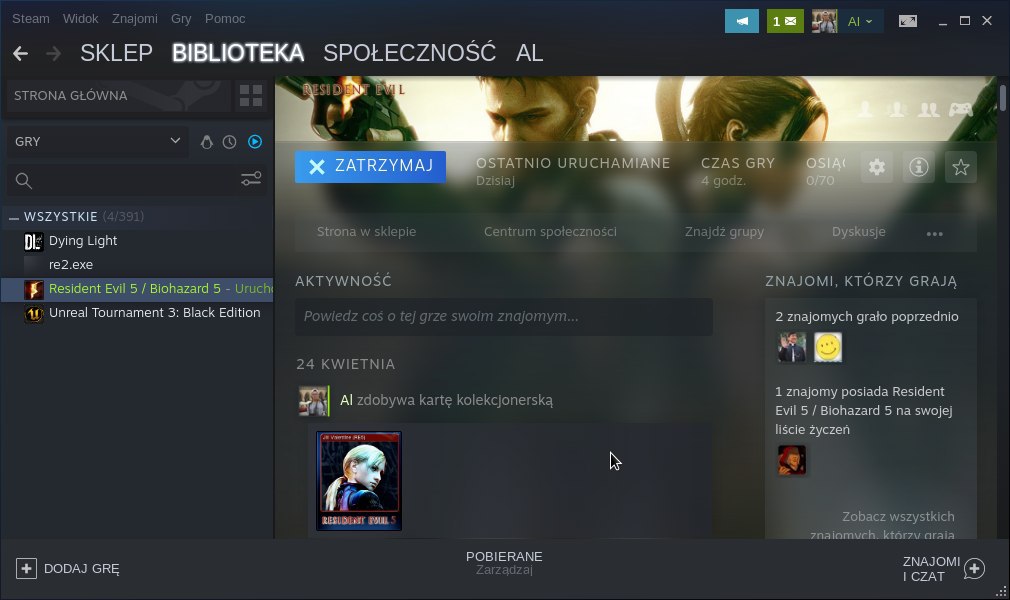Go to the BIBLIOTEKA tab
Viewport: 1010px width, 600px height.
238,53
